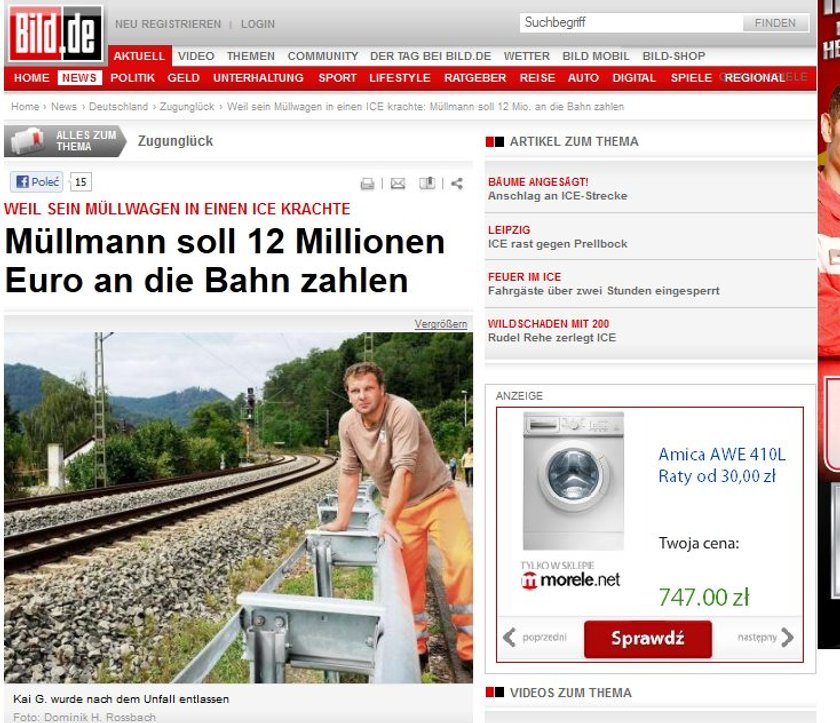Open 'ICE rast gegen Prellbock' article

point(557,244)
